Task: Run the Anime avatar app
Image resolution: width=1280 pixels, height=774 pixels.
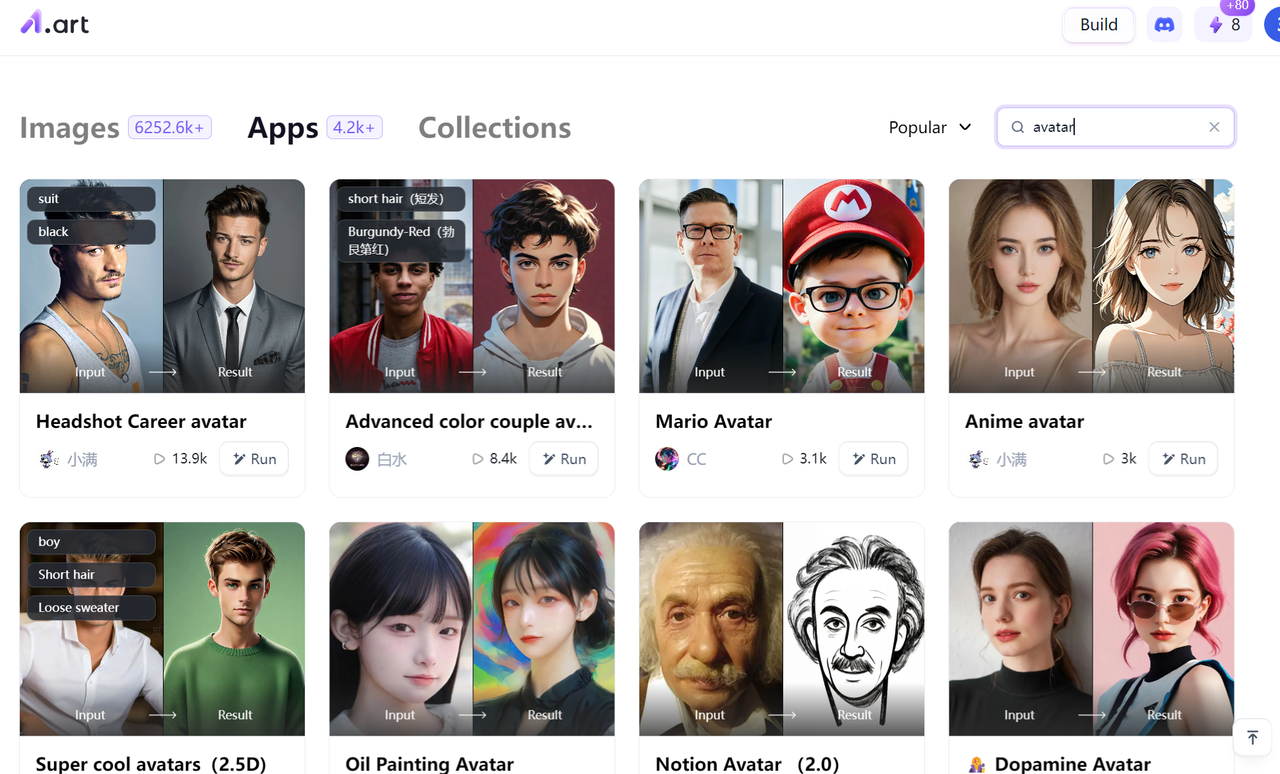Action: [x=1184, y=459]
